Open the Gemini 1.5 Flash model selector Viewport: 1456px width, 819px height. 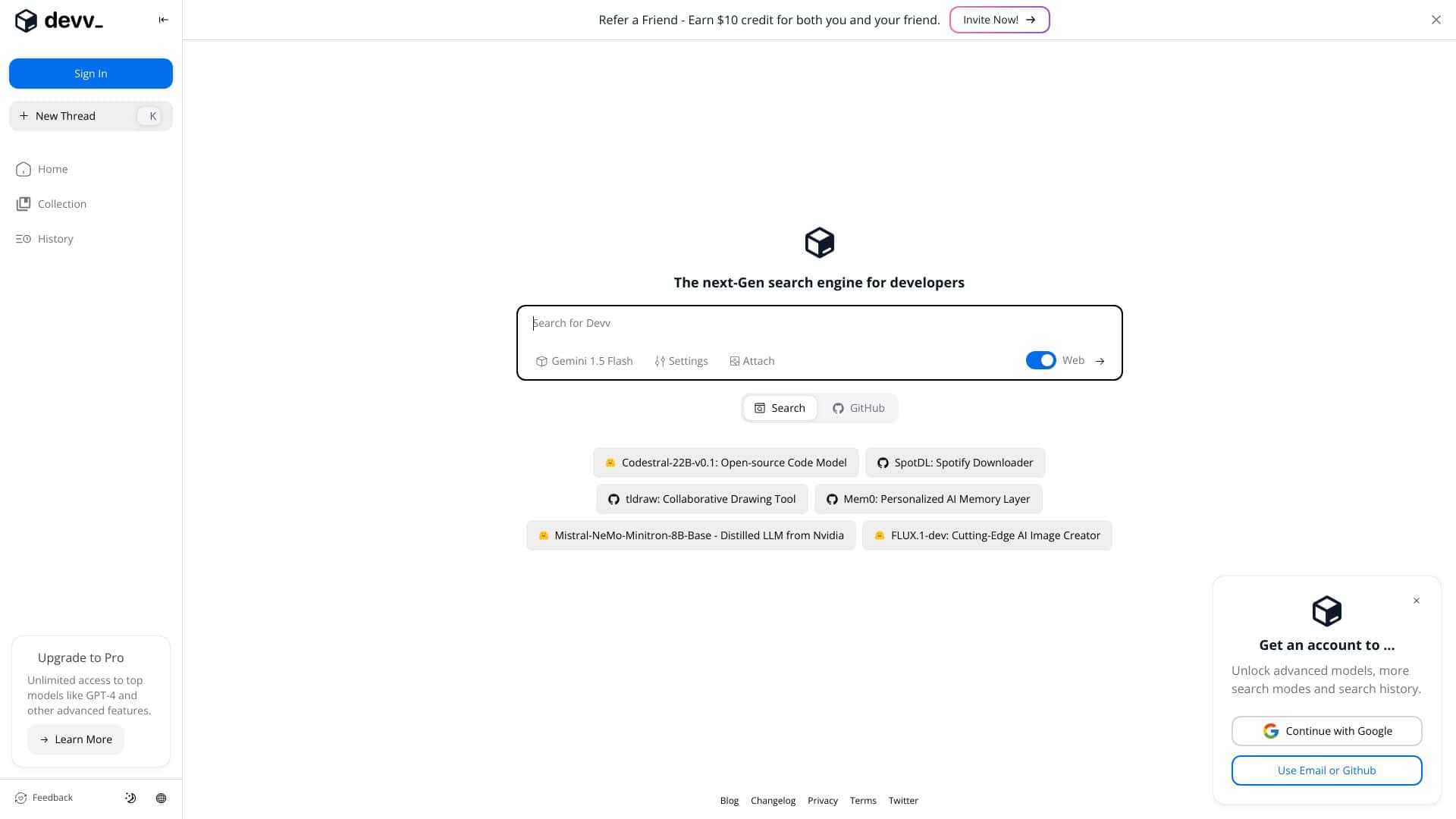(584, 360)
